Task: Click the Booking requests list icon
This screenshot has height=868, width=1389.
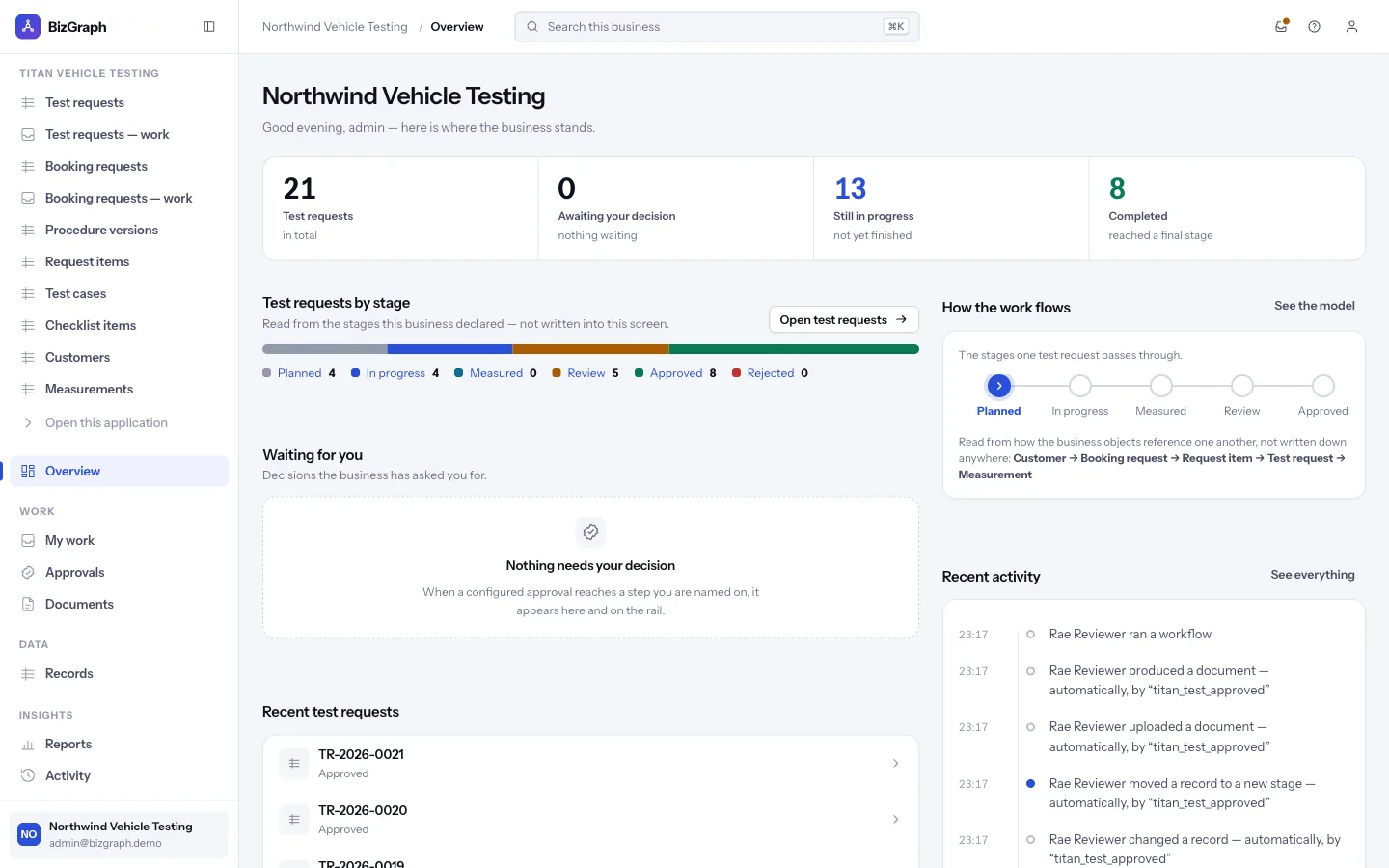Action: [x=28, y=167]
